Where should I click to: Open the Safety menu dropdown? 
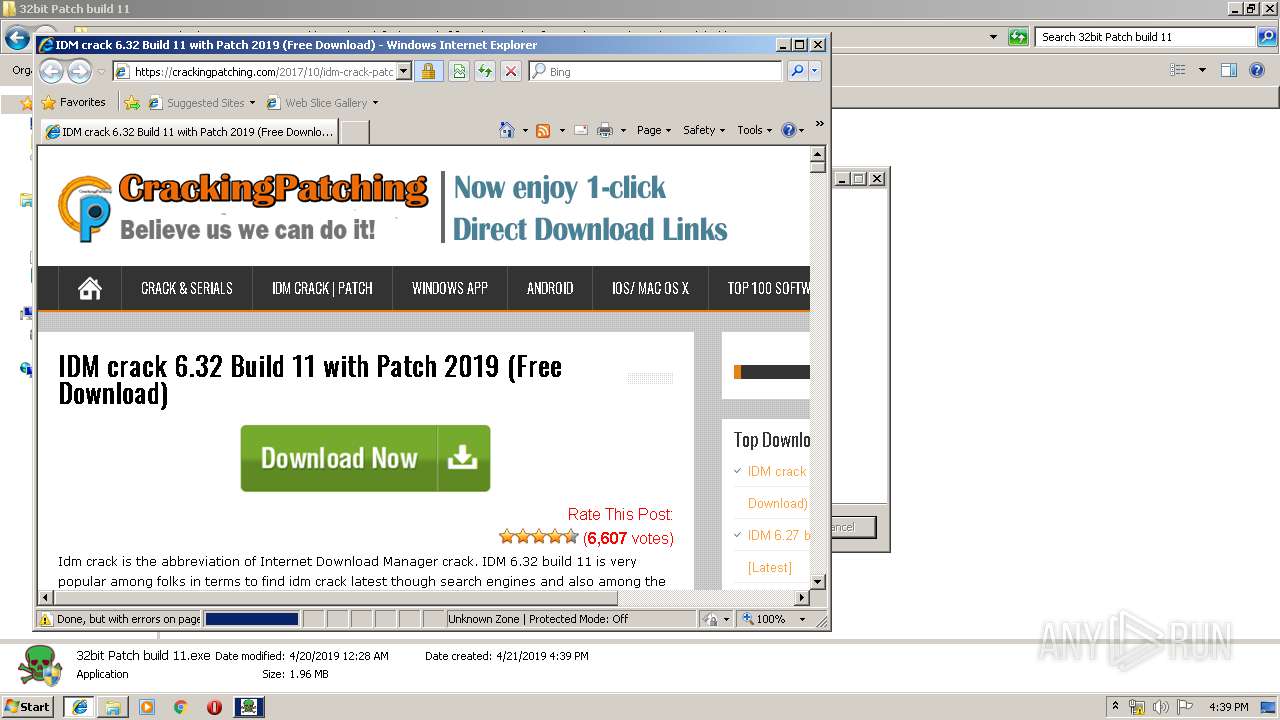[704, 130]
